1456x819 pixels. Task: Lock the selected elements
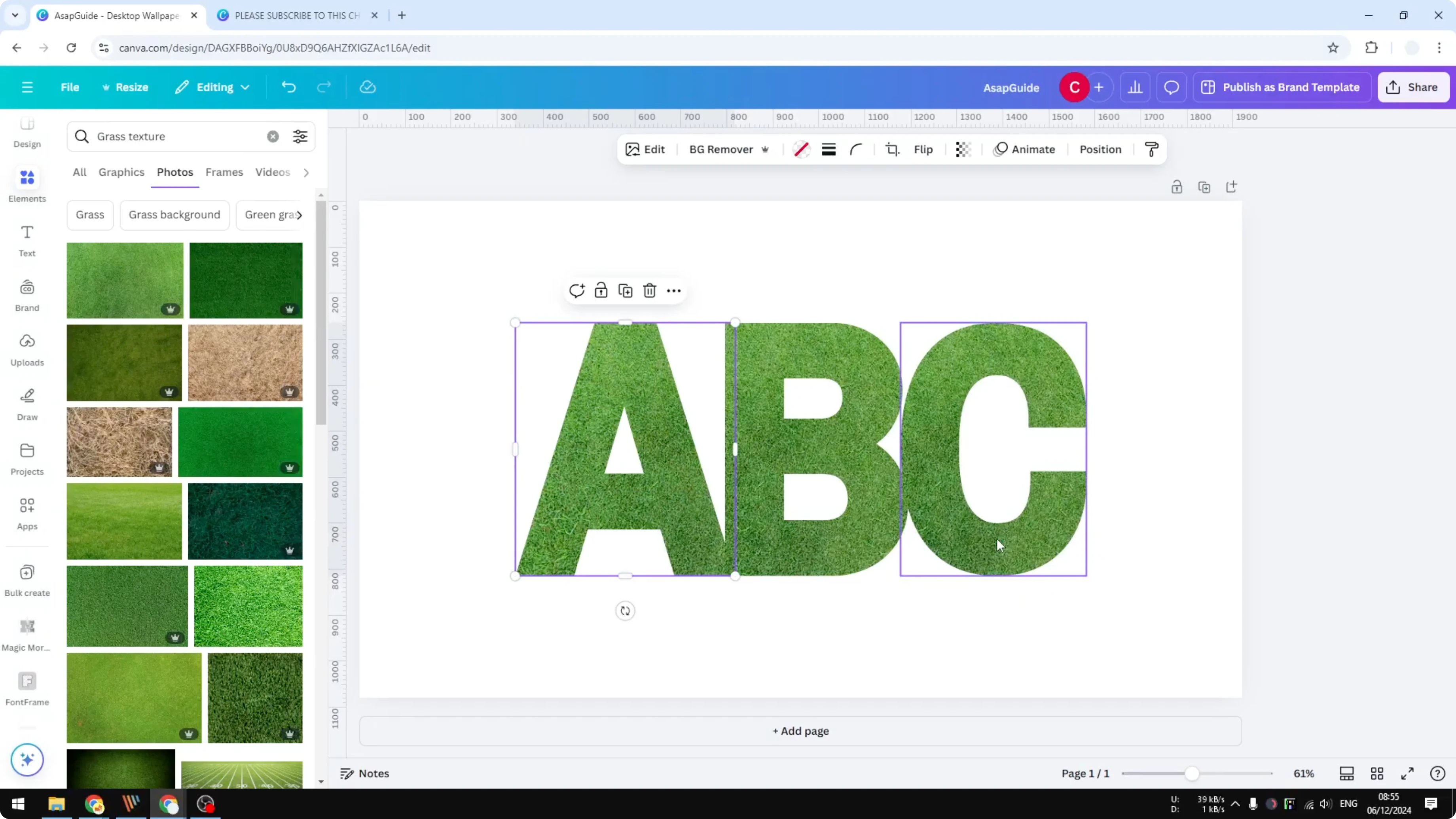(601, 290)
